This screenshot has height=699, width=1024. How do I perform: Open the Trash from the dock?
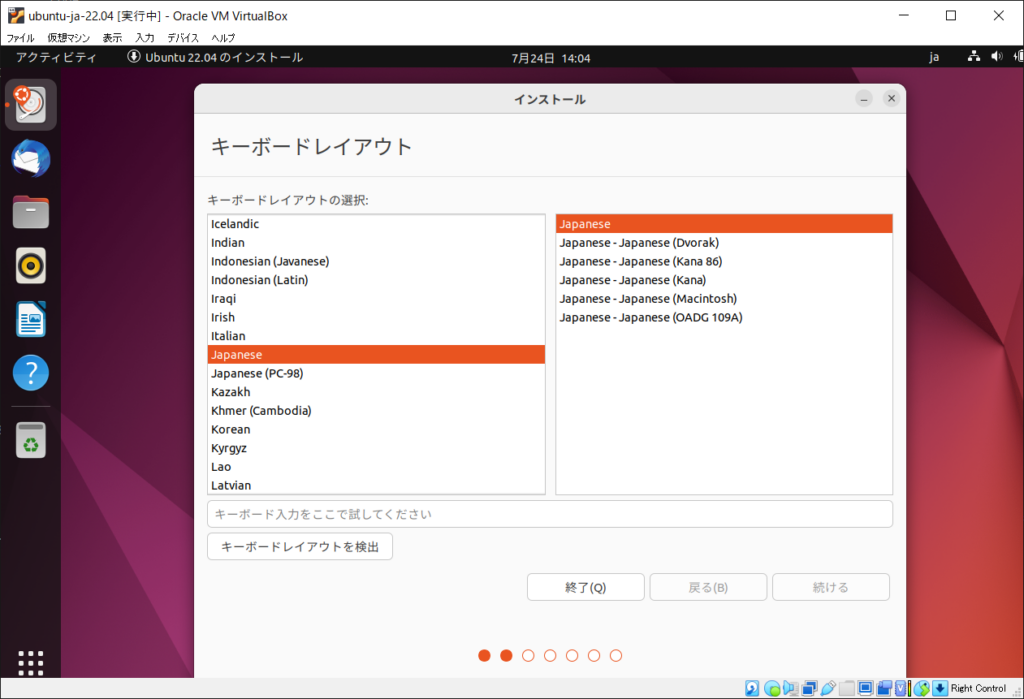point(31,440)
